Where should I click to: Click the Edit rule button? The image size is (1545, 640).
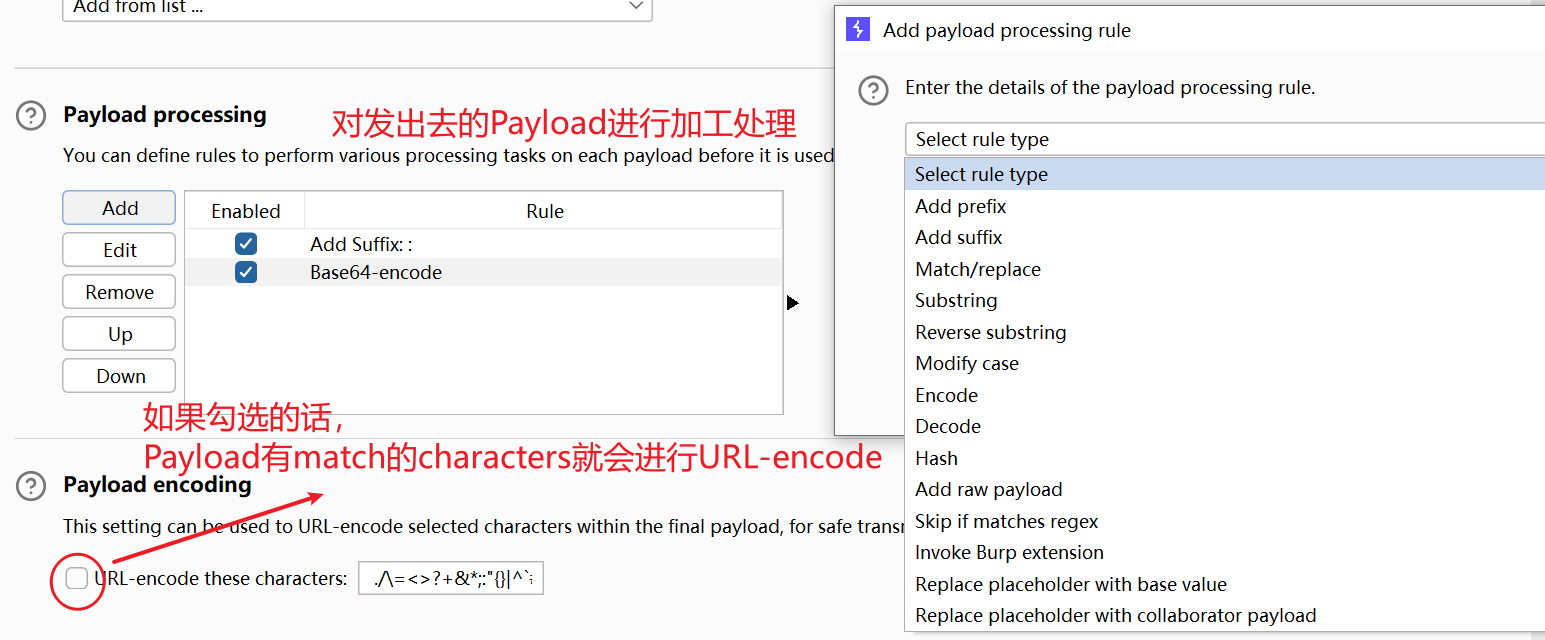(119, 250)
